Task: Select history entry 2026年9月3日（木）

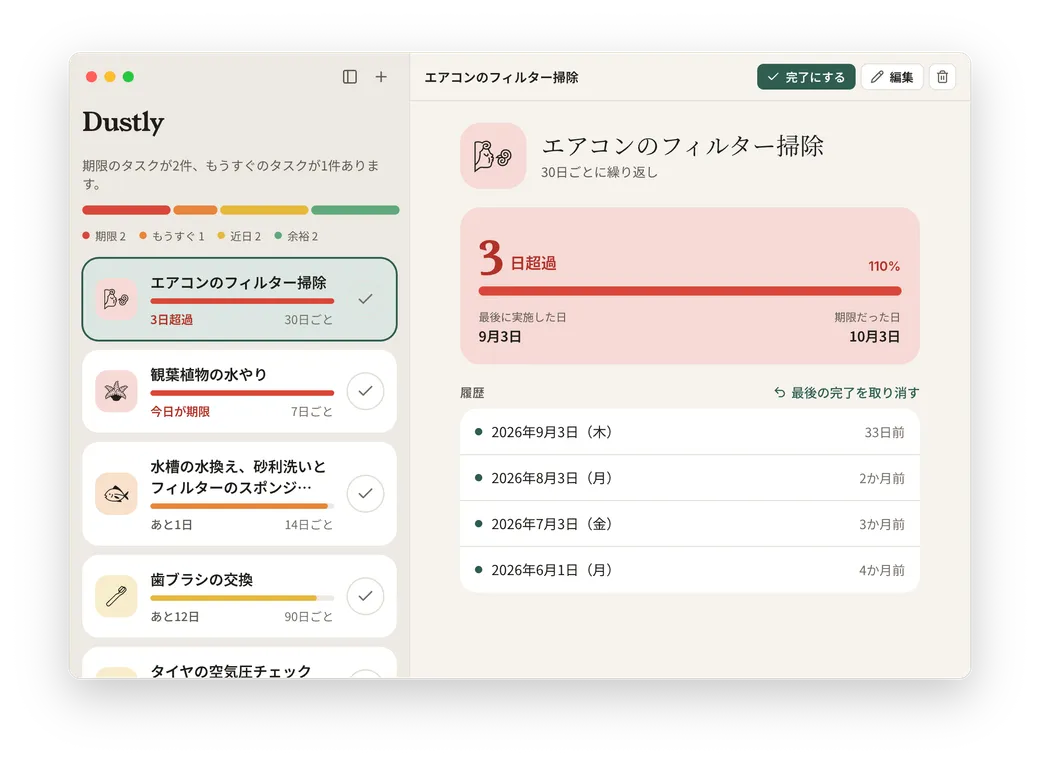Action: pyautogui.click(x=690, y=432)
